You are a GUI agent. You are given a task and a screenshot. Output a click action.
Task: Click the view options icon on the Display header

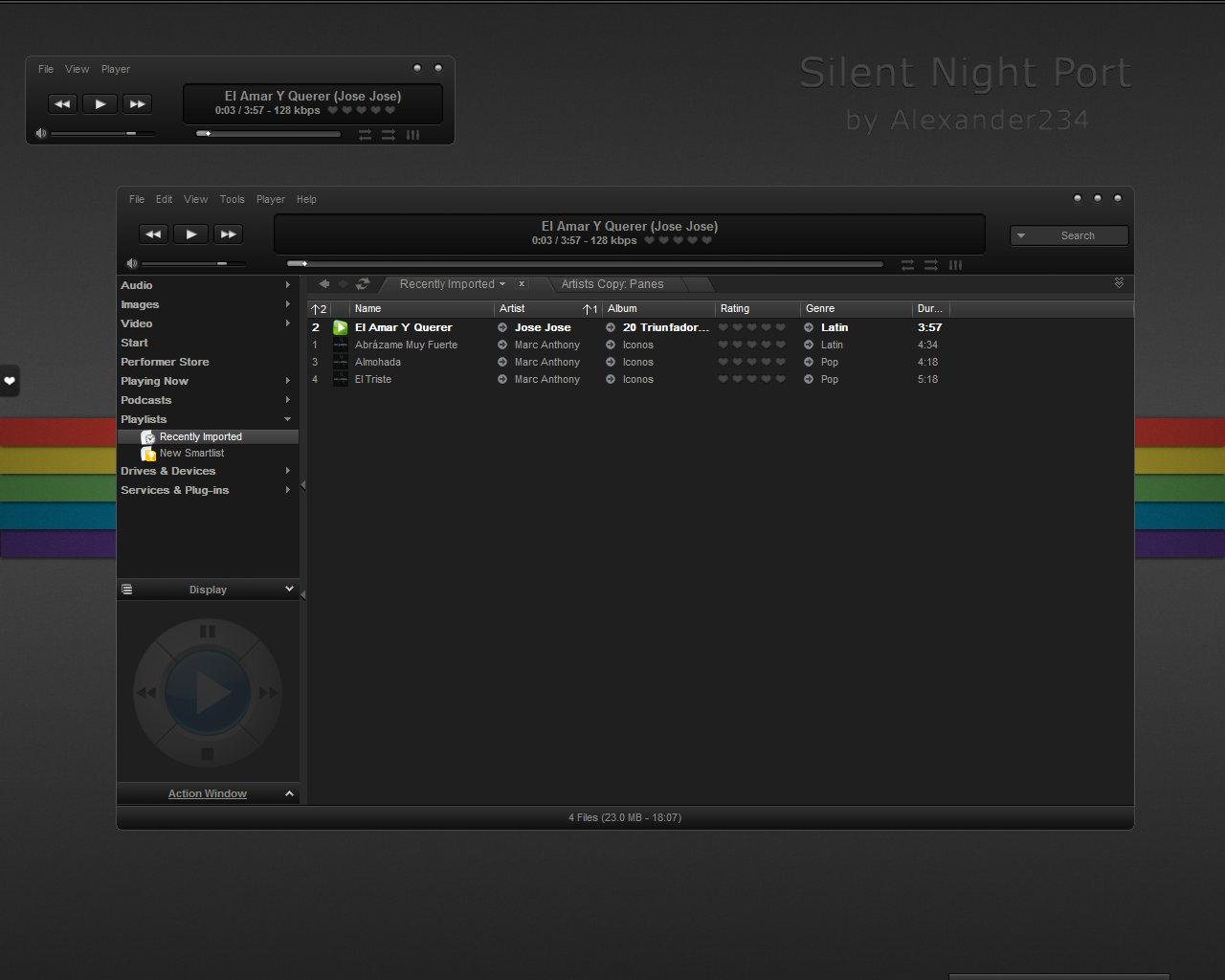tap(127, 589)
